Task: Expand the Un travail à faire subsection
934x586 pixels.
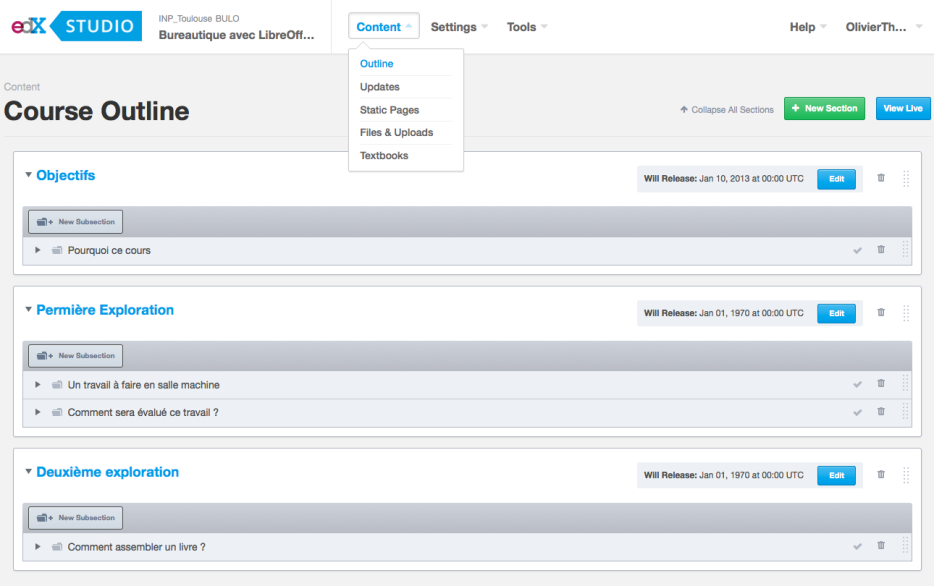Action: pyautogui.click(x=38, y=385)
